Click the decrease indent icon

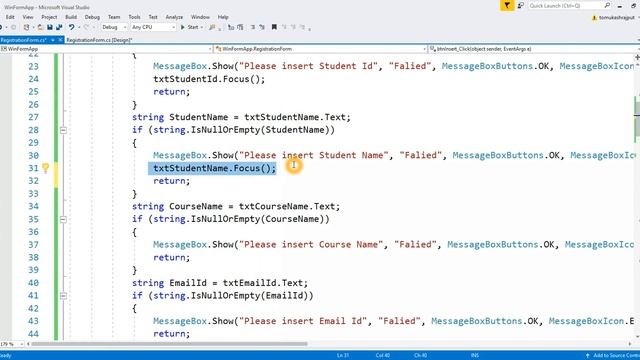[231, 27]
